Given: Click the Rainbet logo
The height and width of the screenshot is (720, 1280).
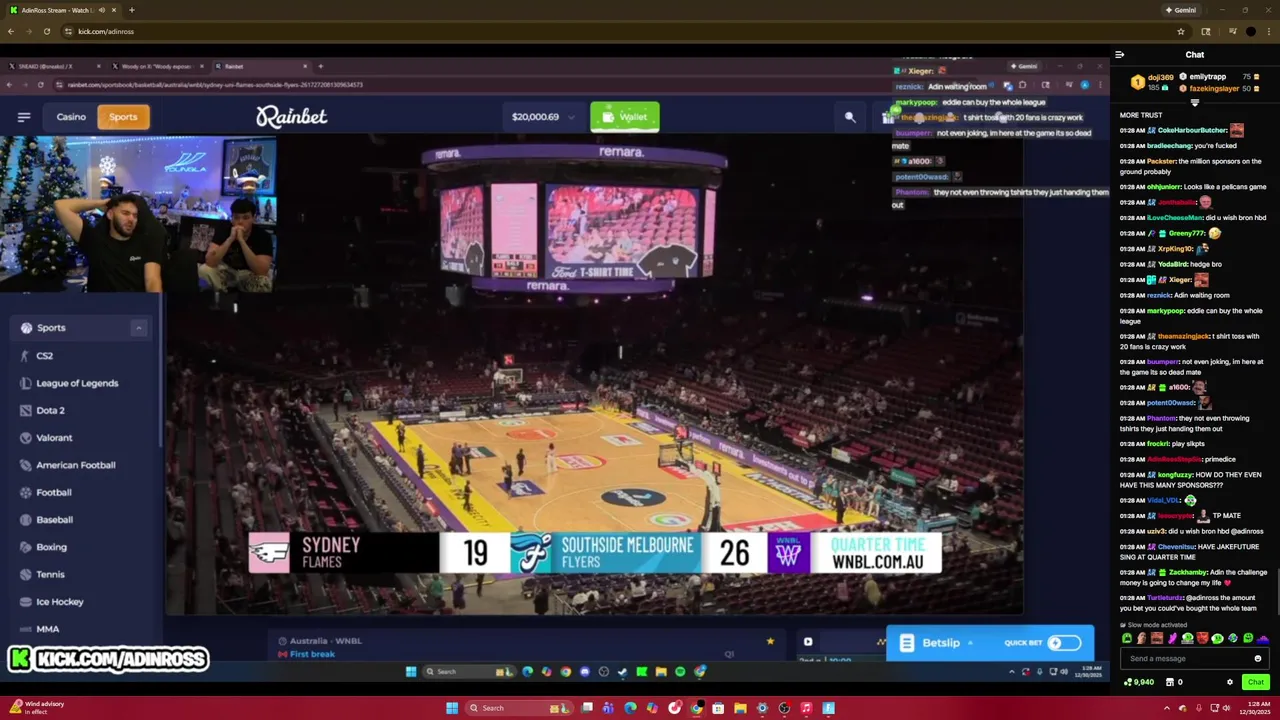Looking at the screenshot, I should [292, 117].
